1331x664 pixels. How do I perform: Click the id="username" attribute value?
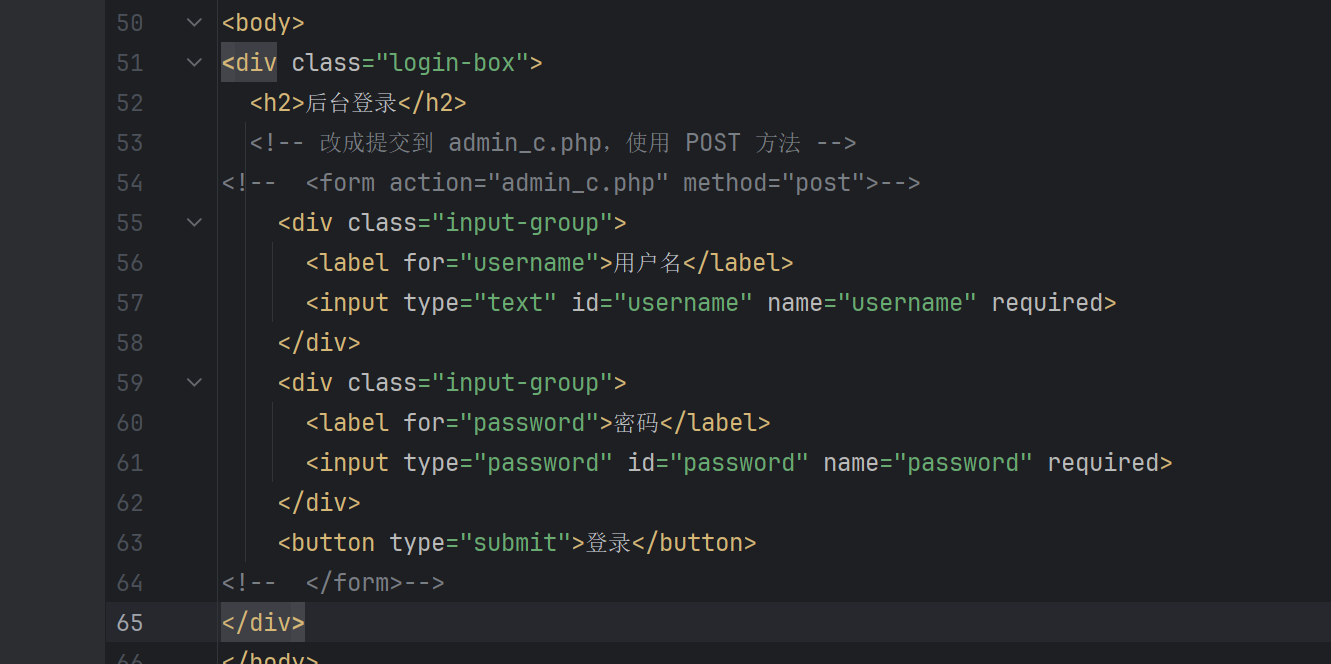coord(689,303)
